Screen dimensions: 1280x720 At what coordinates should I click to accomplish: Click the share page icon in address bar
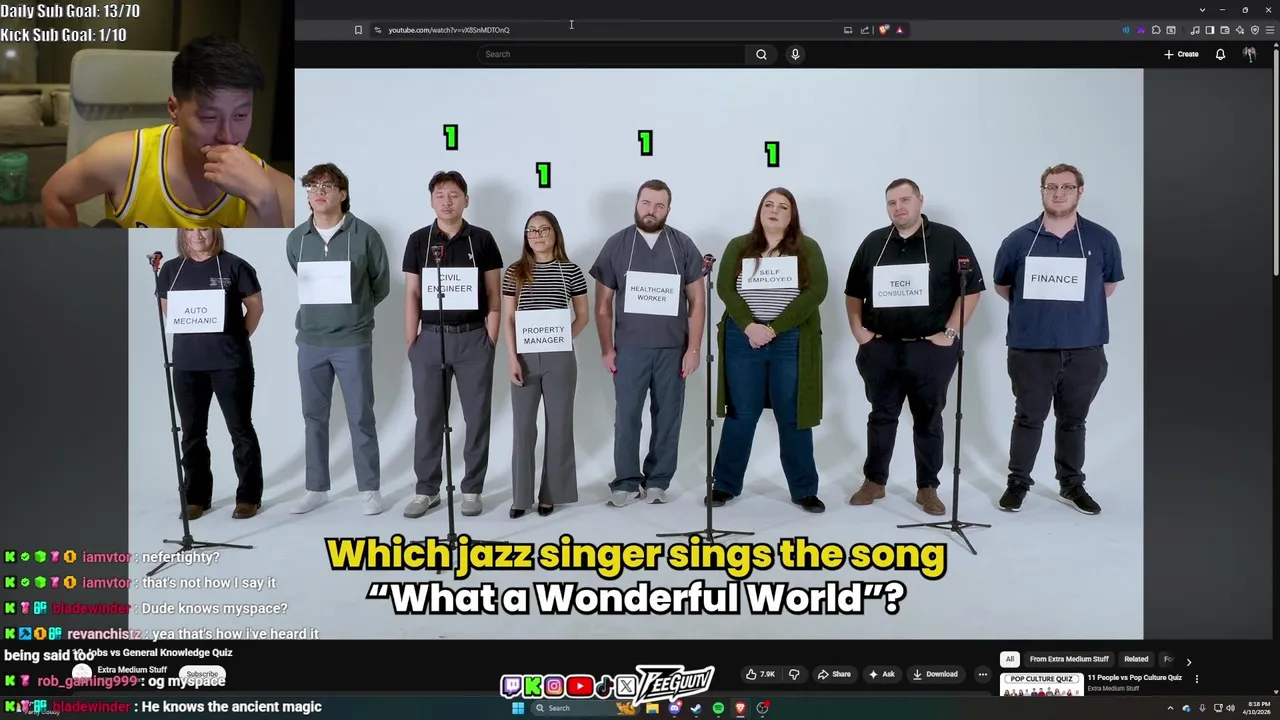[x=865, y=30]
